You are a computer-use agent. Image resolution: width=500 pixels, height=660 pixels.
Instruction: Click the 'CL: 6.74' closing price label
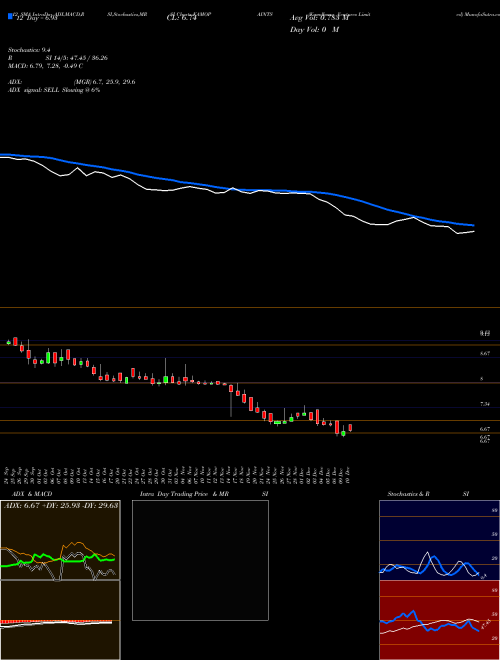[x=181, y=19]
